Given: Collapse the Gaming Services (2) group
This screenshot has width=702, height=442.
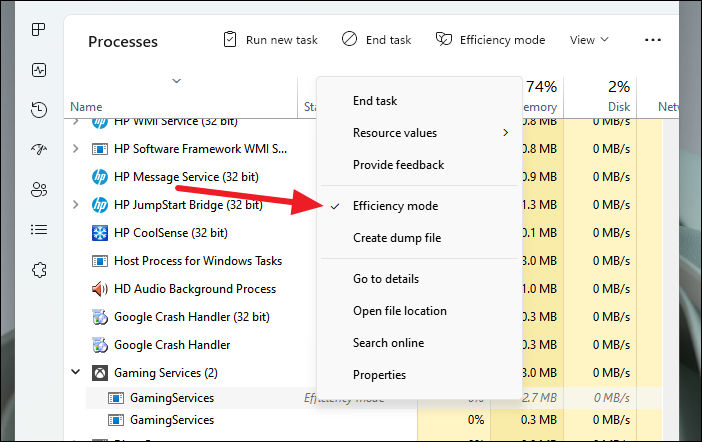Looking at the screenshot, I should (76, 372).
